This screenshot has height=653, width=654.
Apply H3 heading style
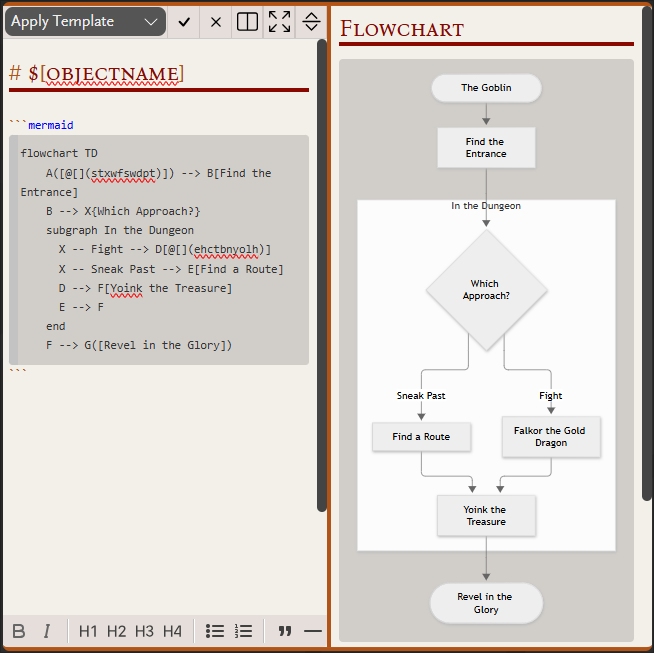click(x=144, y=631)
